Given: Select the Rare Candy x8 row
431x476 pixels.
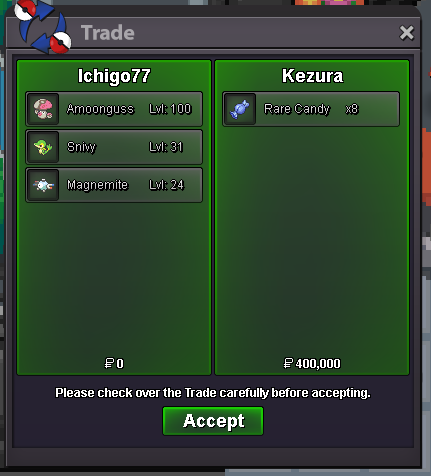Looking at the screenshot, I should [311, 109].
